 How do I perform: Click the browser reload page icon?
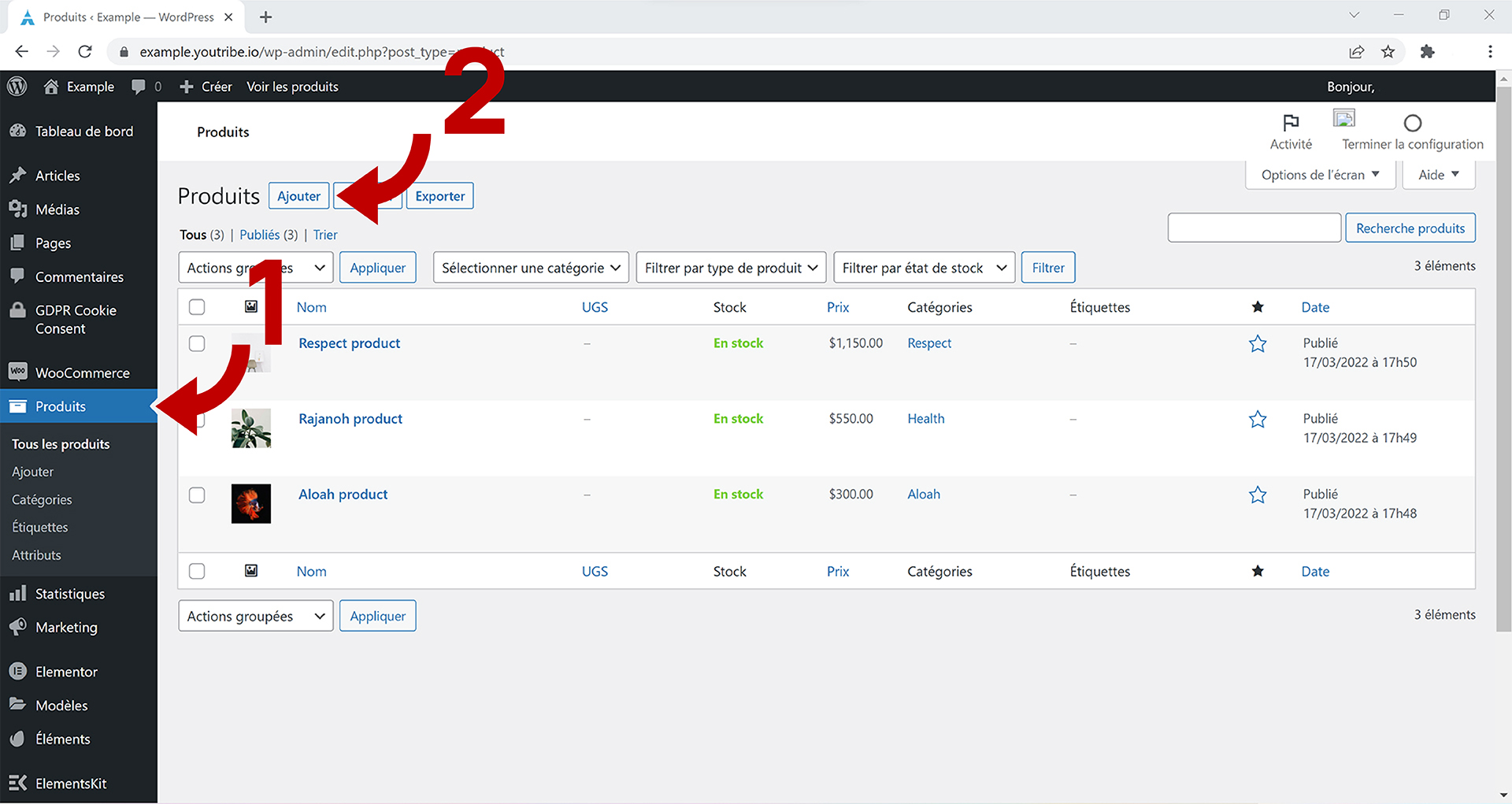(x=85, y=52)
